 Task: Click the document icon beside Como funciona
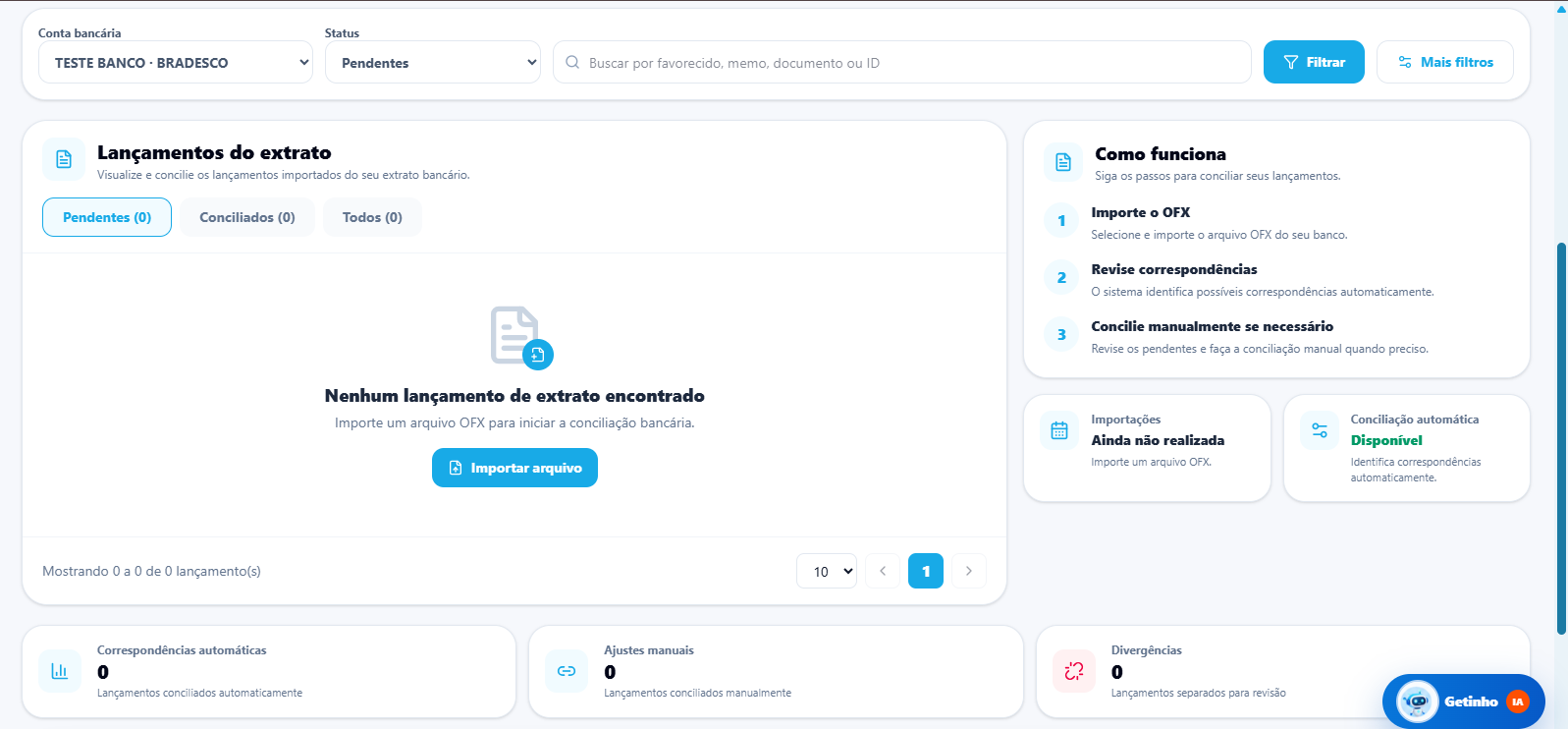pyautogui.click(x=1063, y=162)
